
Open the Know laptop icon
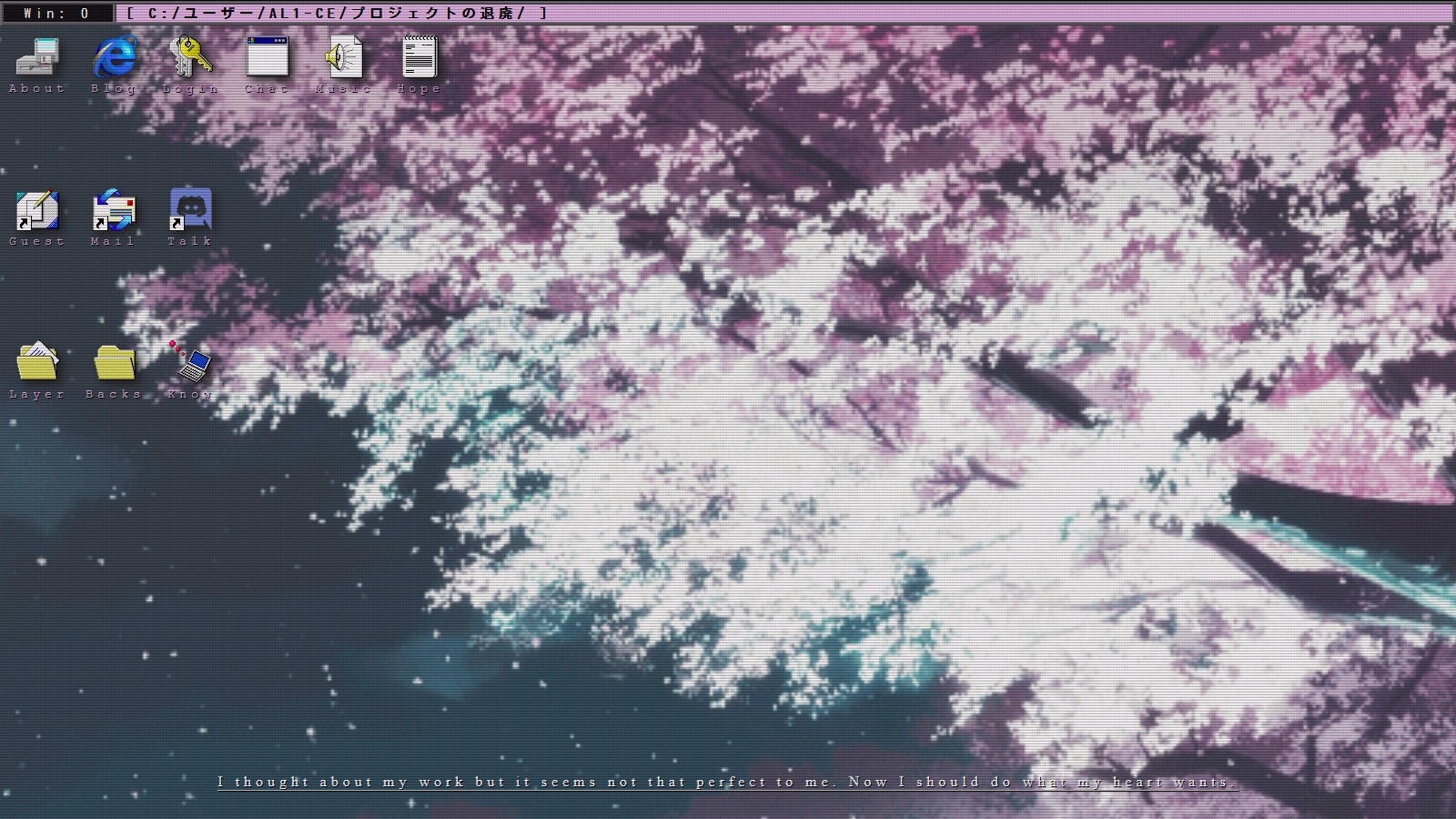(191, 362)
